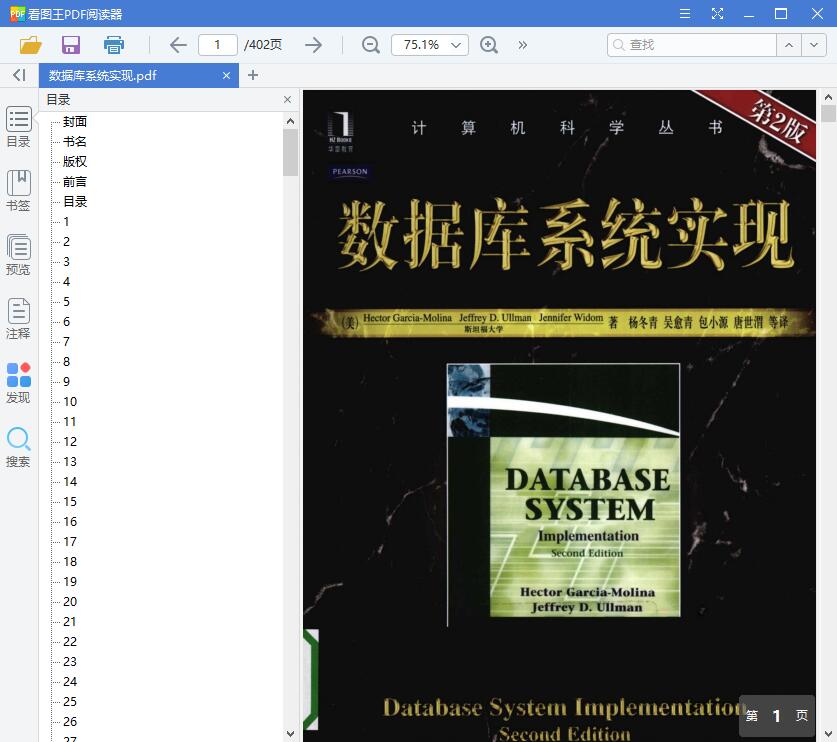Open the 搜索 search sidebar panel
Image resolution: width=837 pixels, height=742 pixels.
point(19,447)
